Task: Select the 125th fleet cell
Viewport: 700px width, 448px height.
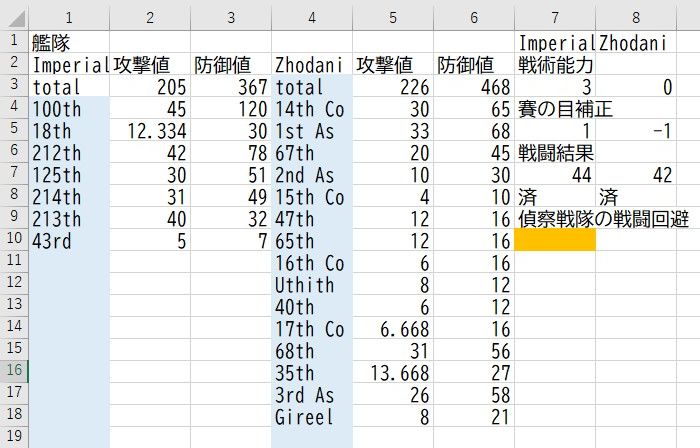Action: (69, 174)
